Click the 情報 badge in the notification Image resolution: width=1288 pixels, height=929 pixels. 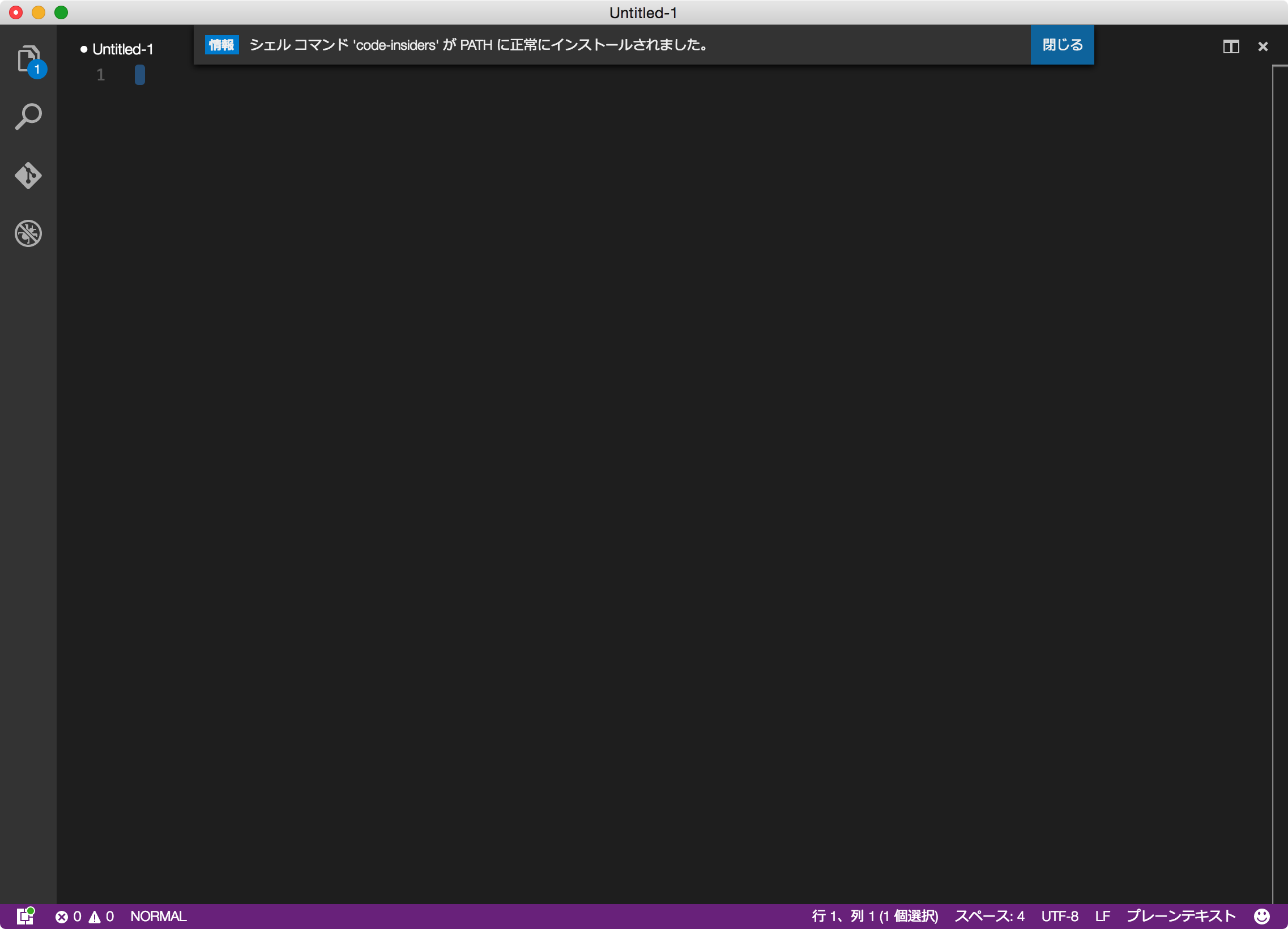tap(221, 45)
